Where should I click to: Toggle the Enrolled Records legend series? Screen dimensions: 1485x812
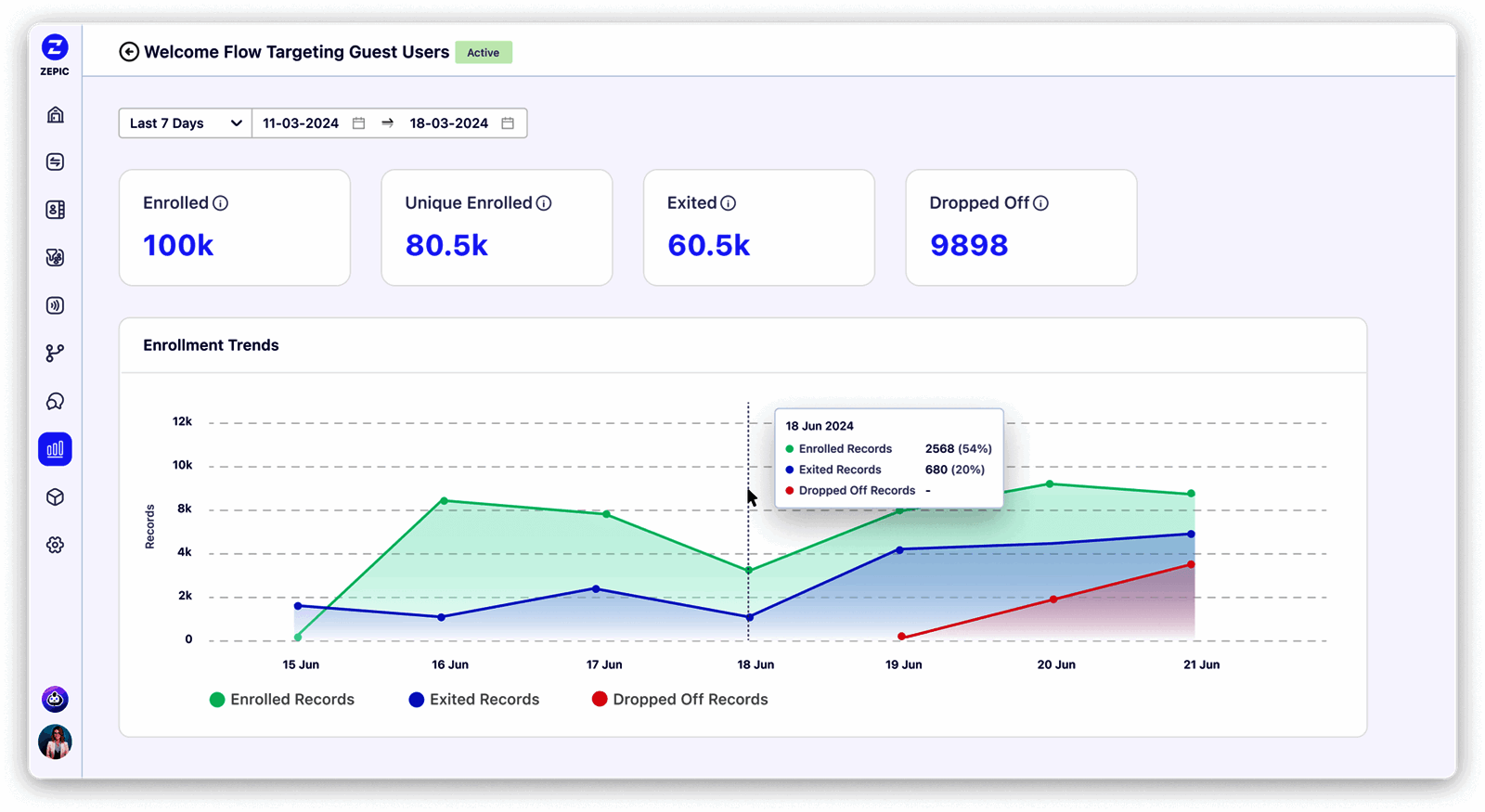(282, 700)
